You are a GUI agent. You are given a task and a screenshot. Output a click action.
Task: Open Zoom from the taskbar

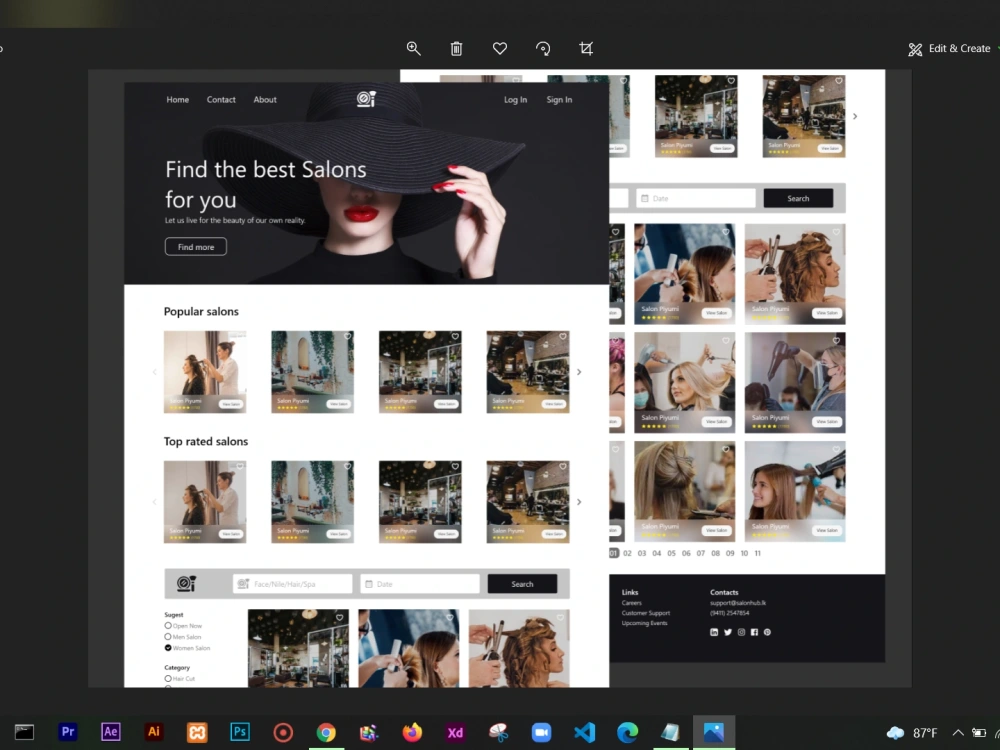click(x=541, y=732)
